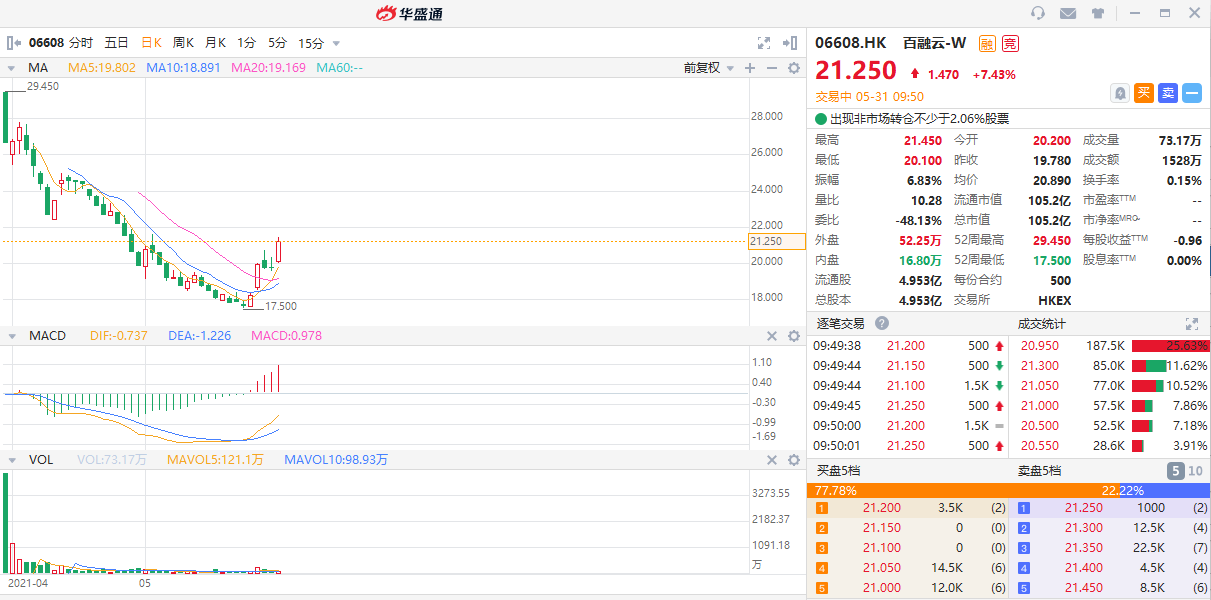Viewport: 1211px width, 600px height.
Task: Switch to 周K weekly chart
Action: [183, 43]
